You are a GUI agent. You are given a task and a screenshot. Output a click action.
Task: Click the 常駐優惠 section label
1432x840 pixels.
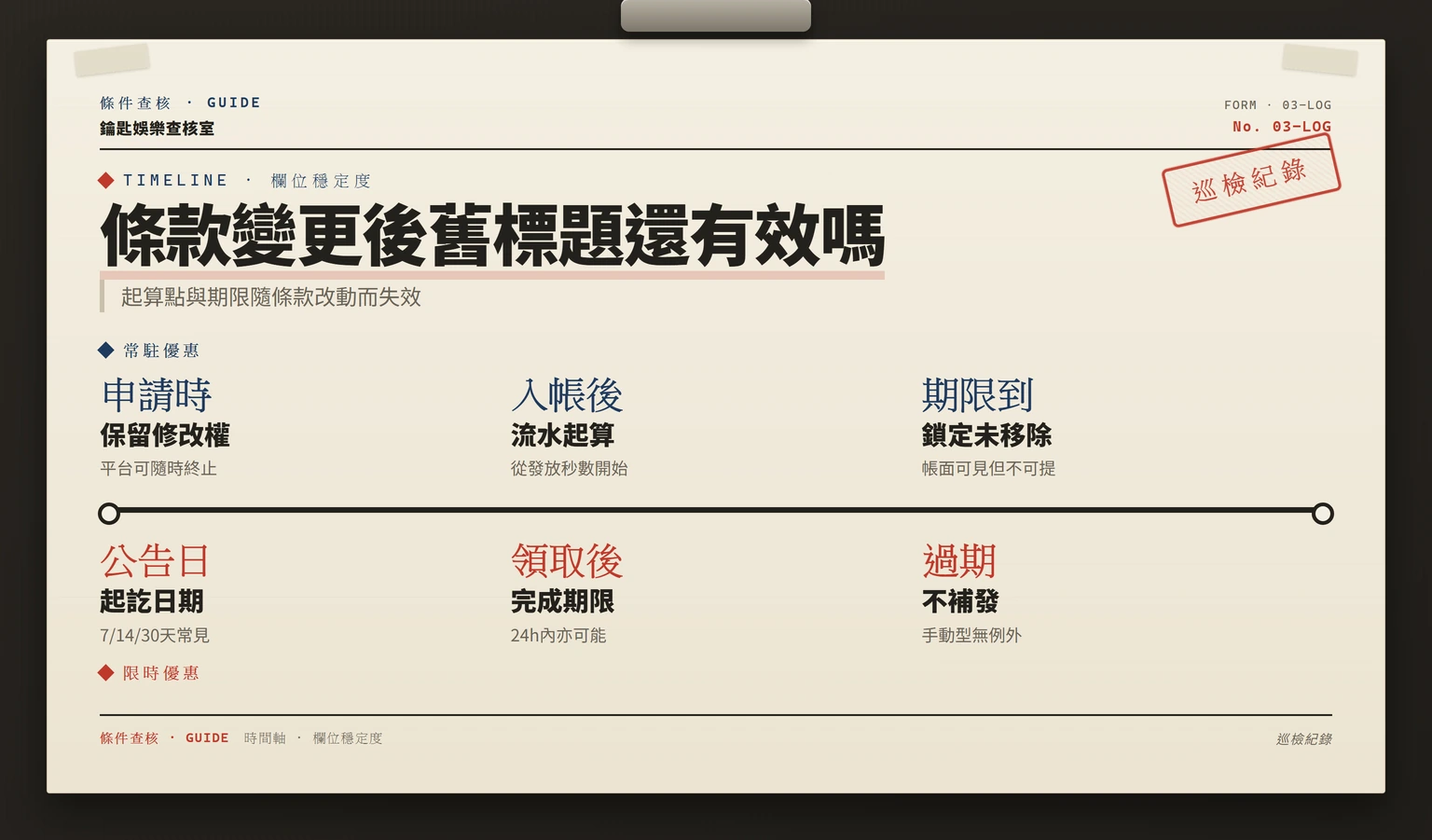[161, 351]
